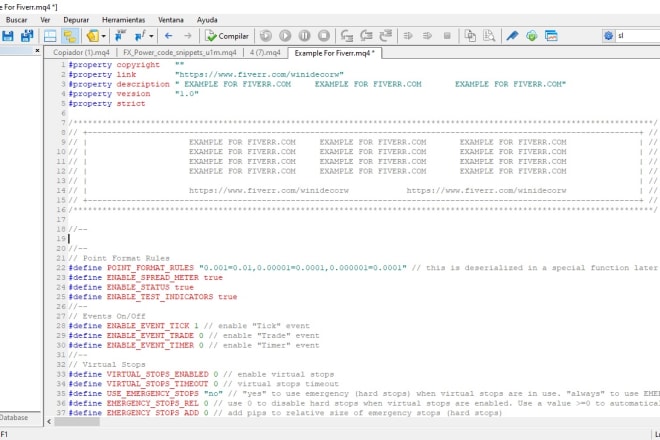Click ENABLE_EVENT_TIMER on line 30
Viewport: 660px width, 440px height.
click(x=150, y=345)
